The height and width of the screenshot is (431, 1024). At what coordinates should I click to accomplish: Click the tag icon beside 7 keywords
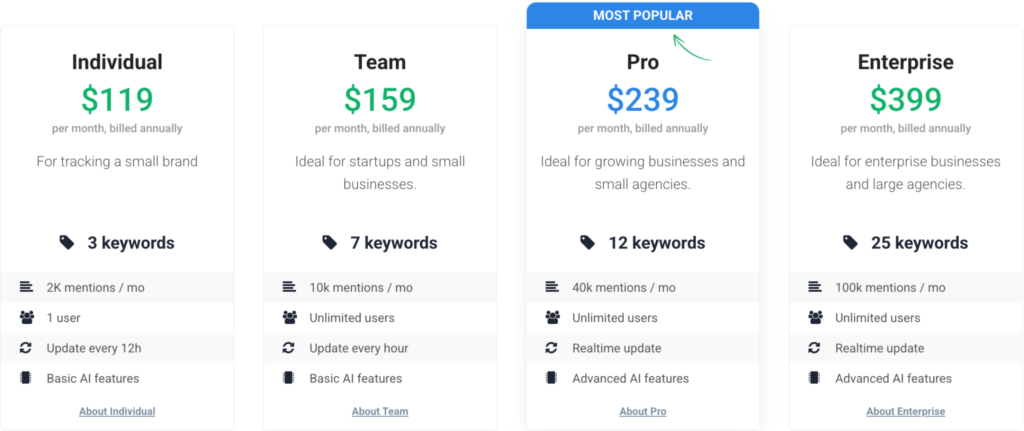point(330,243)
